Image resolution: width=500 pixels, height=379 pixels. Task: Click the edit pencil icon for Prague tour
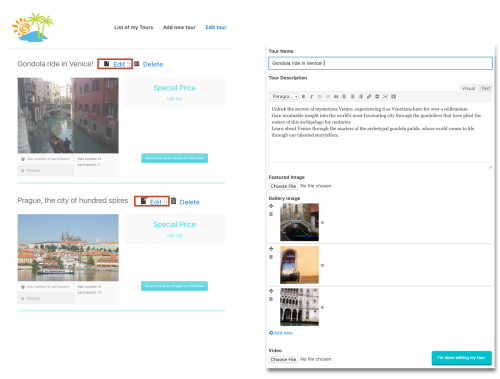pyautogui.click(x=144, y=201)
